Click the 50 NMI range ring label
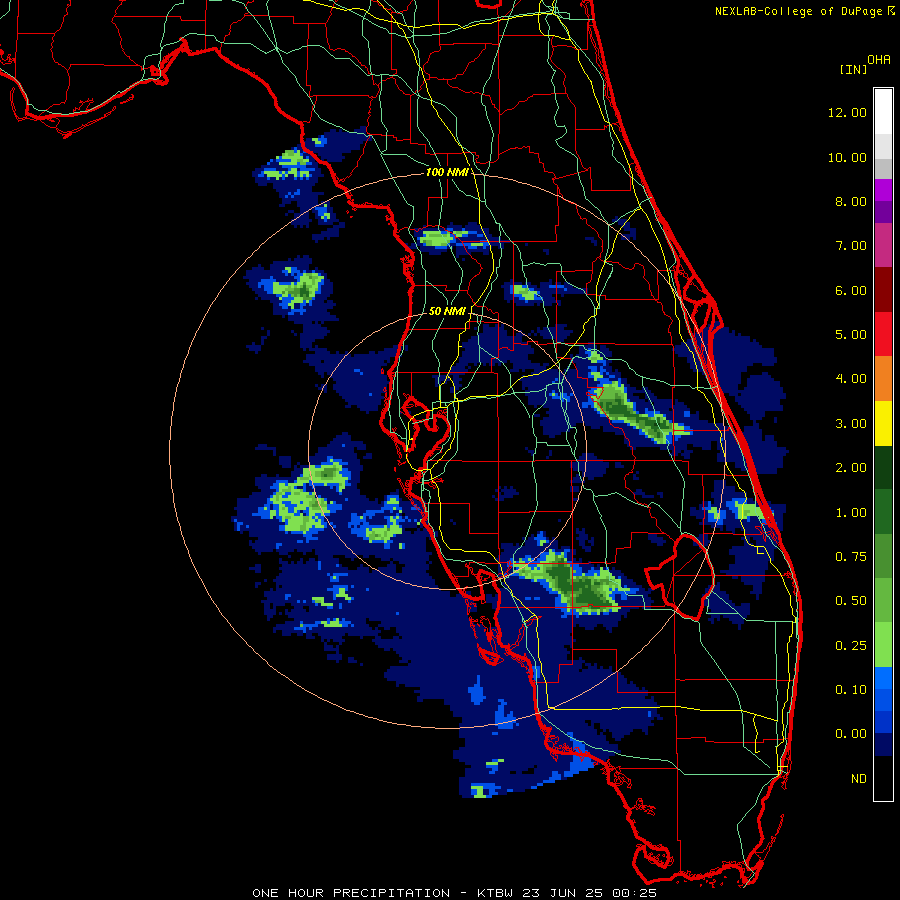Viewport: 900px width, 900px height. [447, 311]
